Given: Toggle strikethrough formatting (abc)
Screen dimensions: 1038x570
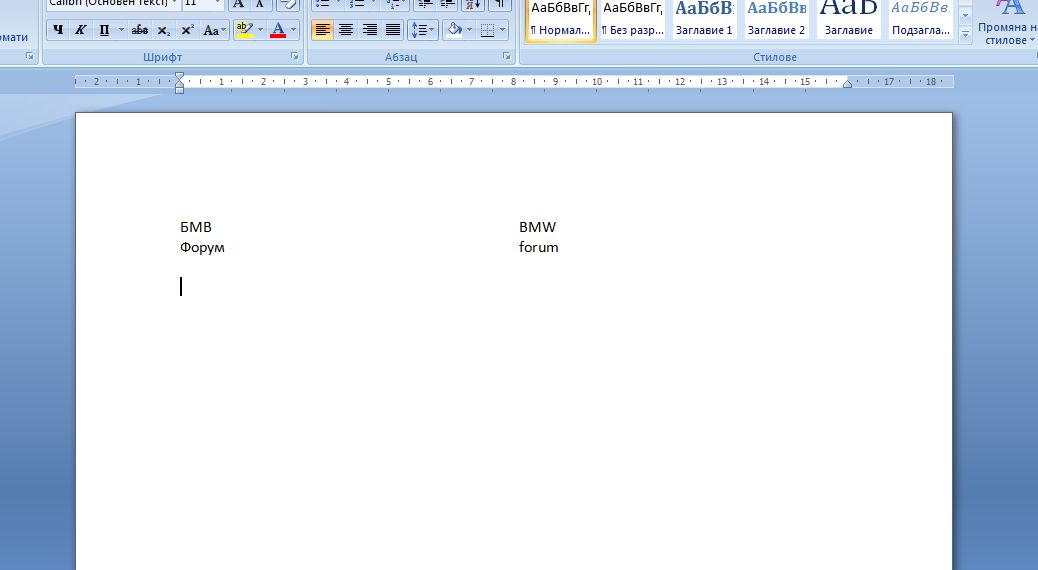Looking at the screenshot, I should pos(140,30).
